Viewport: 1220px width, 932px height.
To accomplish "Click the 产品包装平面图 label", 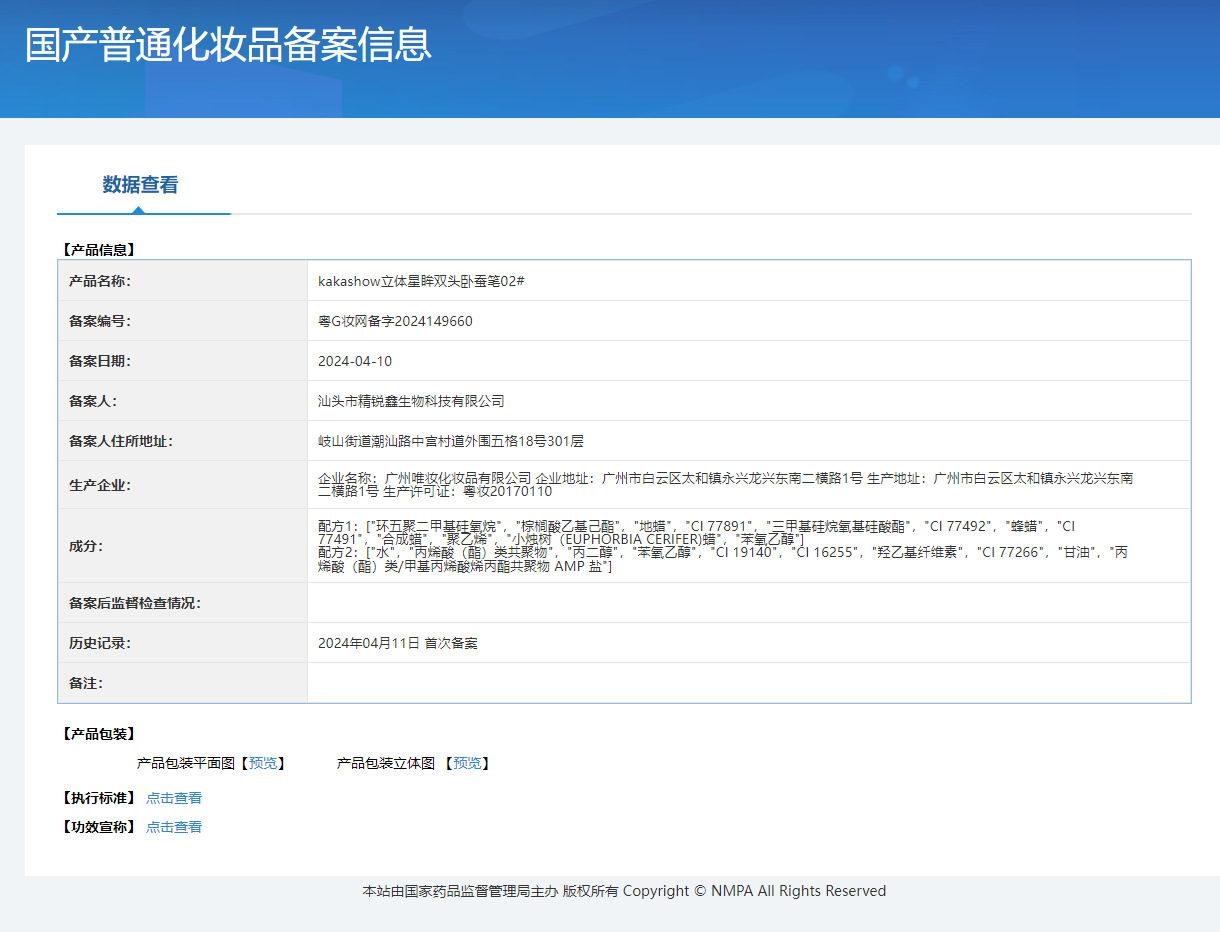I will (x=185, y=763).
